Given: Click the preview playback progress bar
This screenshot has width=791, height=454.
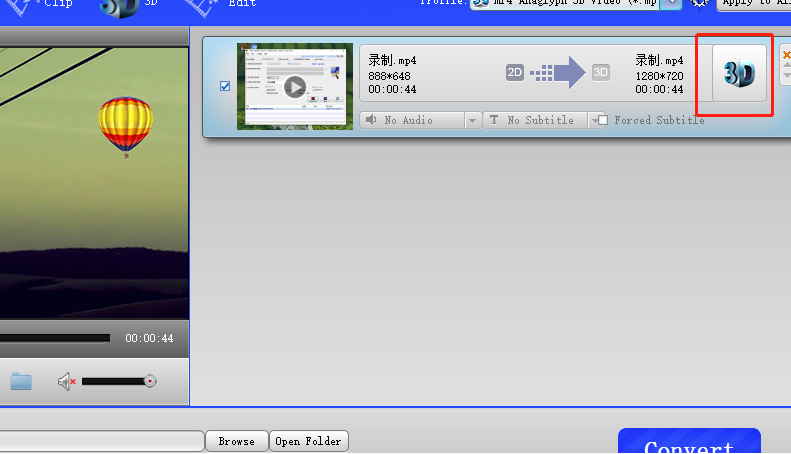Looking at the screenshot, I should pyautogui.click(x=54, y=338).
